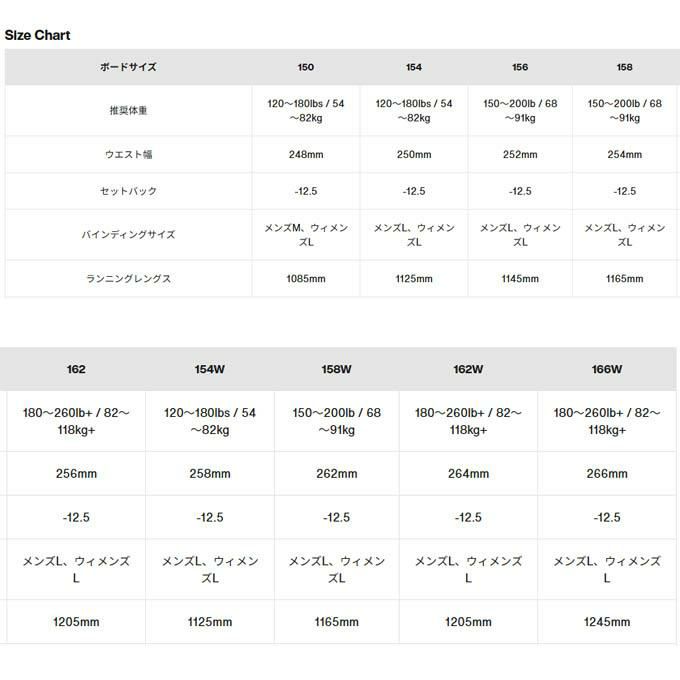Click the 1245mm running length cell
This screenshot has width=680, height=680.
point(607,622)
